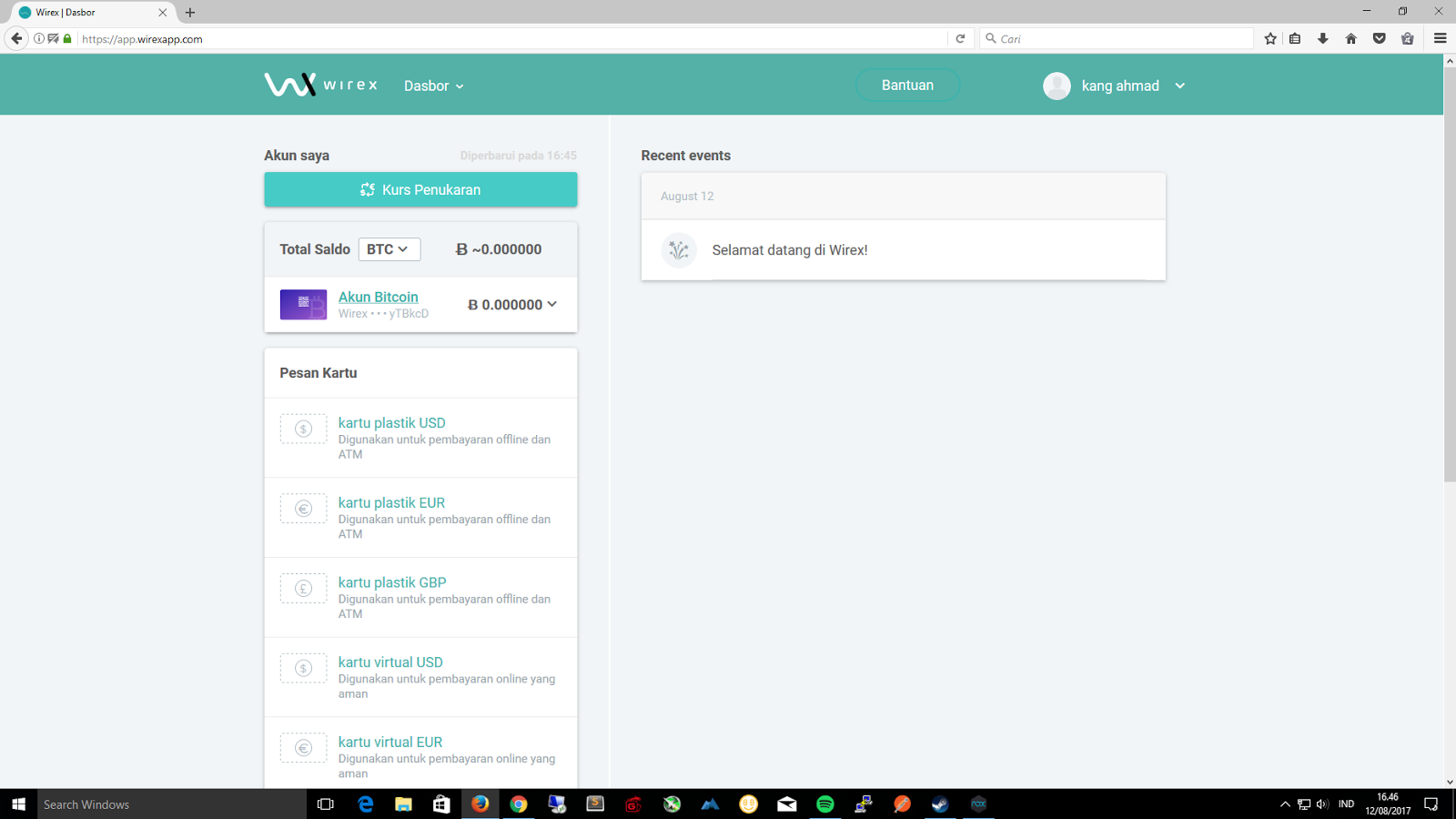The image size is (1456, 819).
Task: Click the dollar icon next to kartu virtual USD
Action: coord(303,668)
